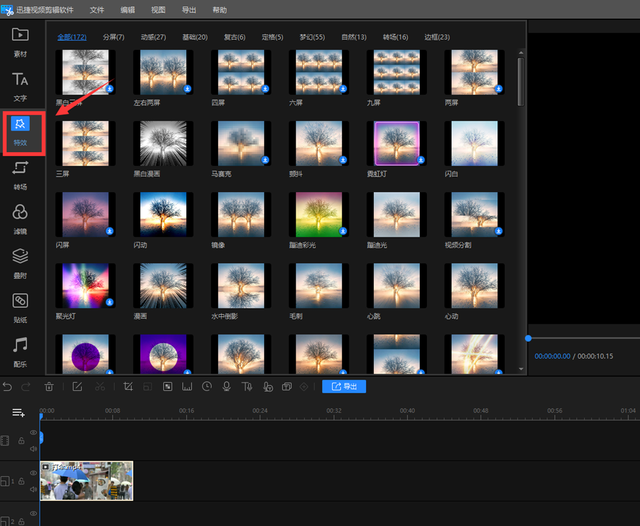Open the 滤镜 filters panel

click(x=20, y=220)
